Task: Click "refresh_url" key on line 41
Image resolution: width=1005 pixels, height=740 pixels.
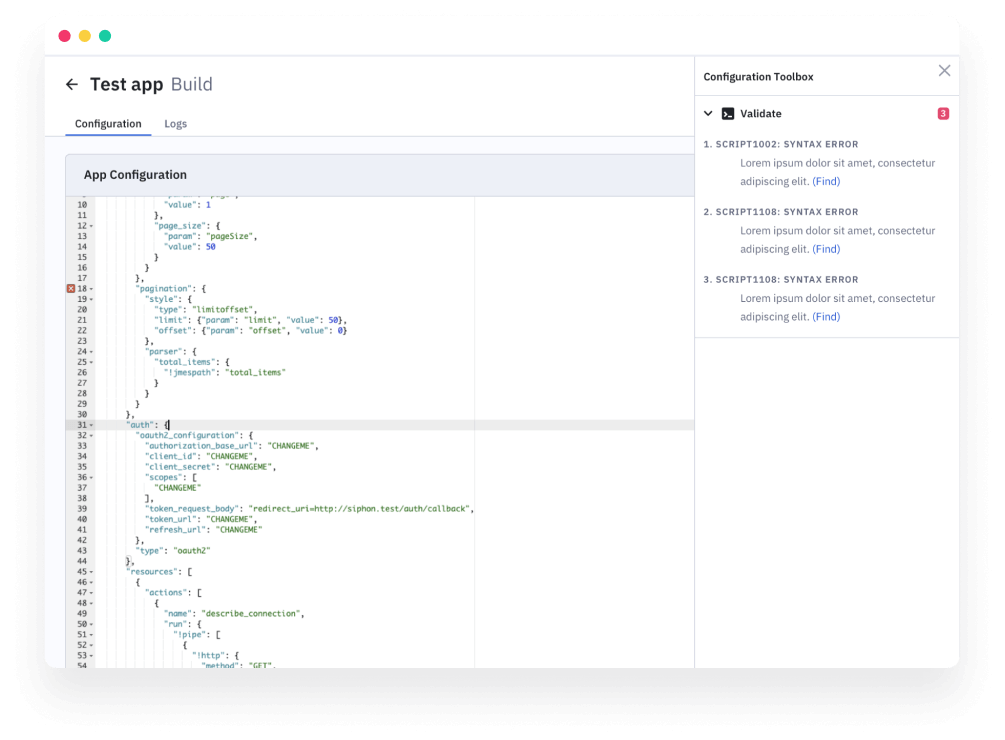Action: pyautogui.click(x=176, y=530)
